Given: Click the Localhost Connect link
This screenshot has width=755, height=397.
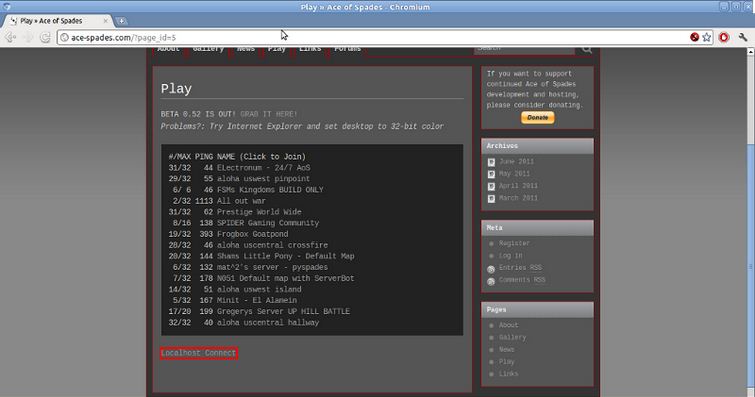Looking at the screenshot, I should click(x=198, y=353).
